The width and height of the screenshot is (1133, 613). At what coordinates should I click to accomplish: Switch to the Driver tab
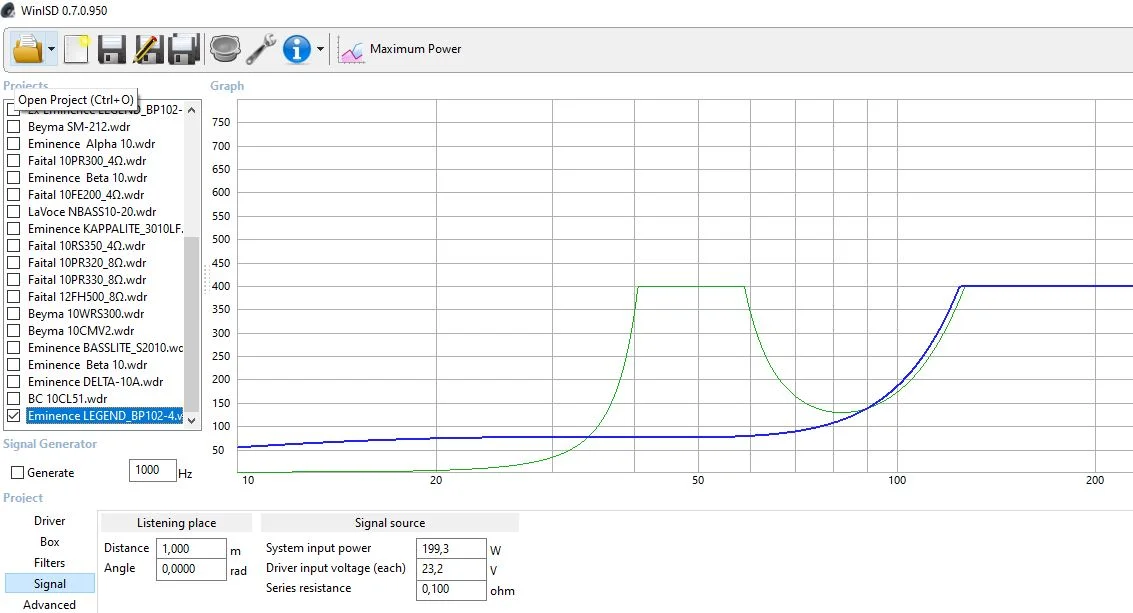50,521
